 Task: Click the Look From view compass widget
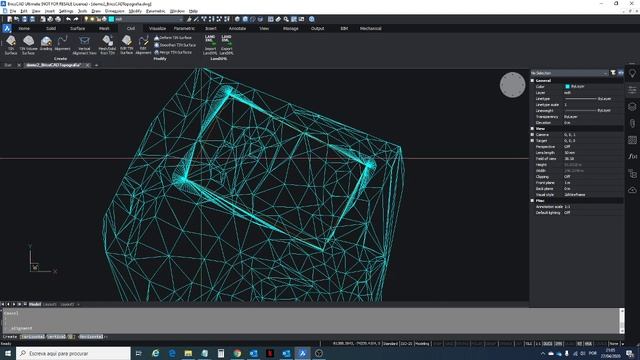tap(513, 85)
